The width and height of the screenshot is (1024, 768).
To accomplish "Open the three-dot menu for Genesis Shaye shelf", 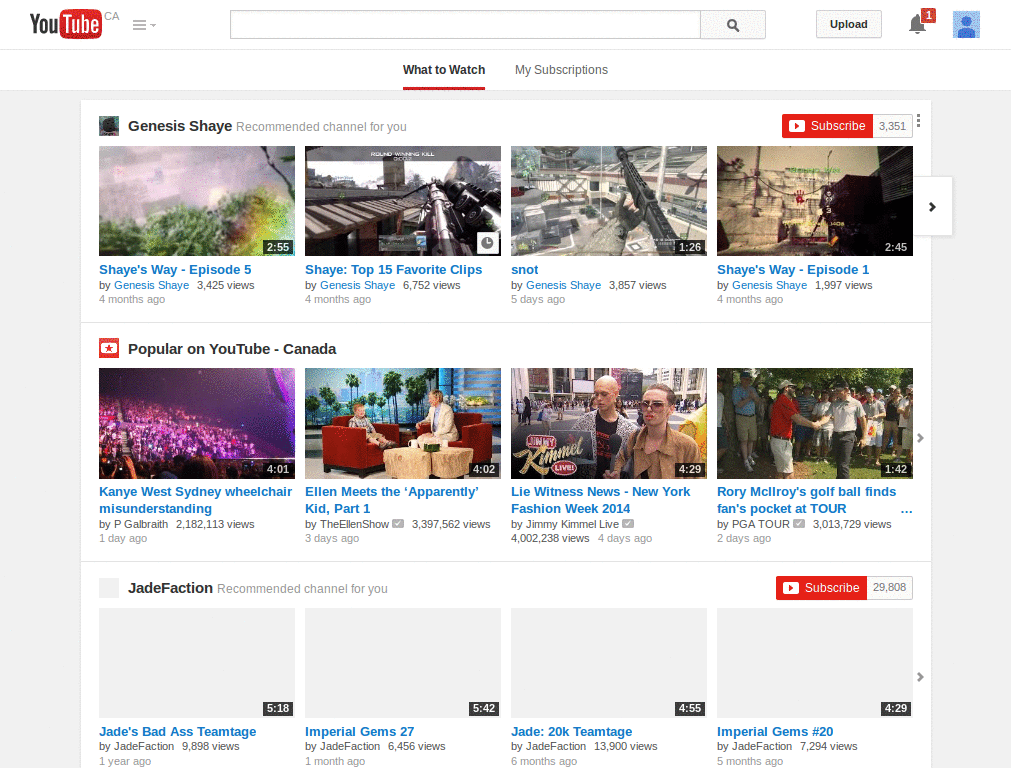I will coord(918,121).
